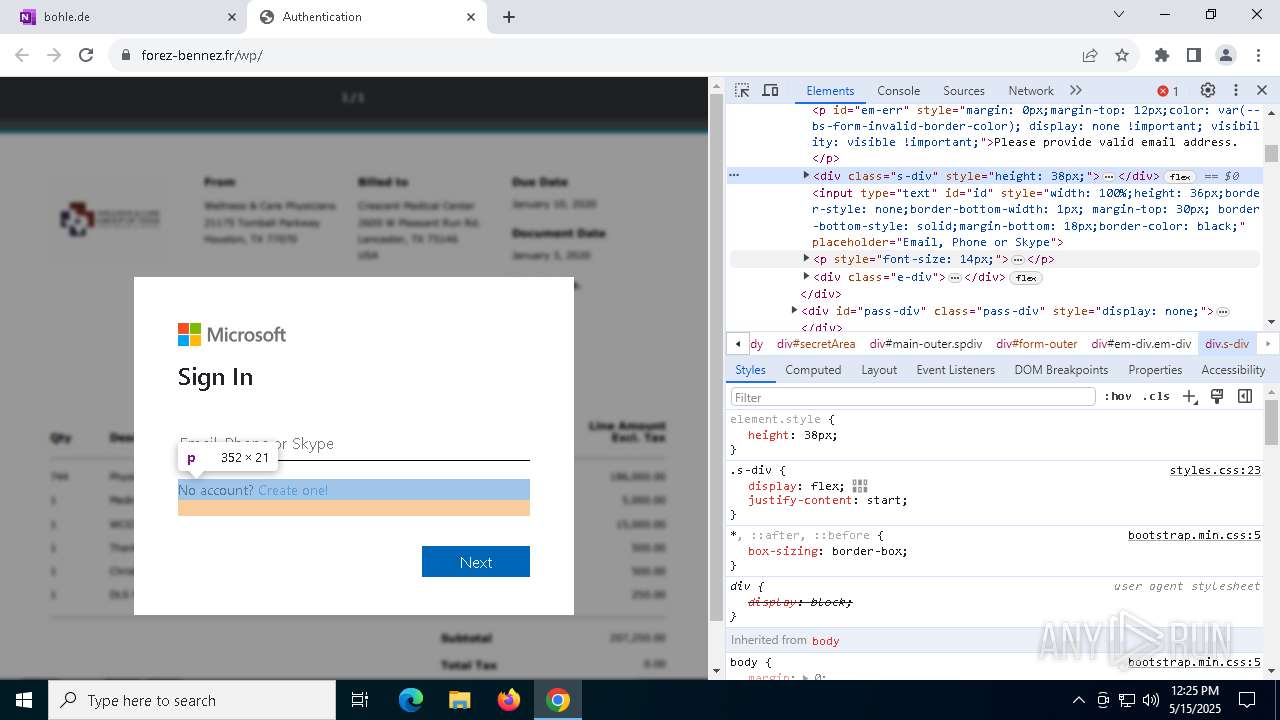Click the flex badge on e-div
This screenshot has height=720, width=1280.
tap(1026, 278)
